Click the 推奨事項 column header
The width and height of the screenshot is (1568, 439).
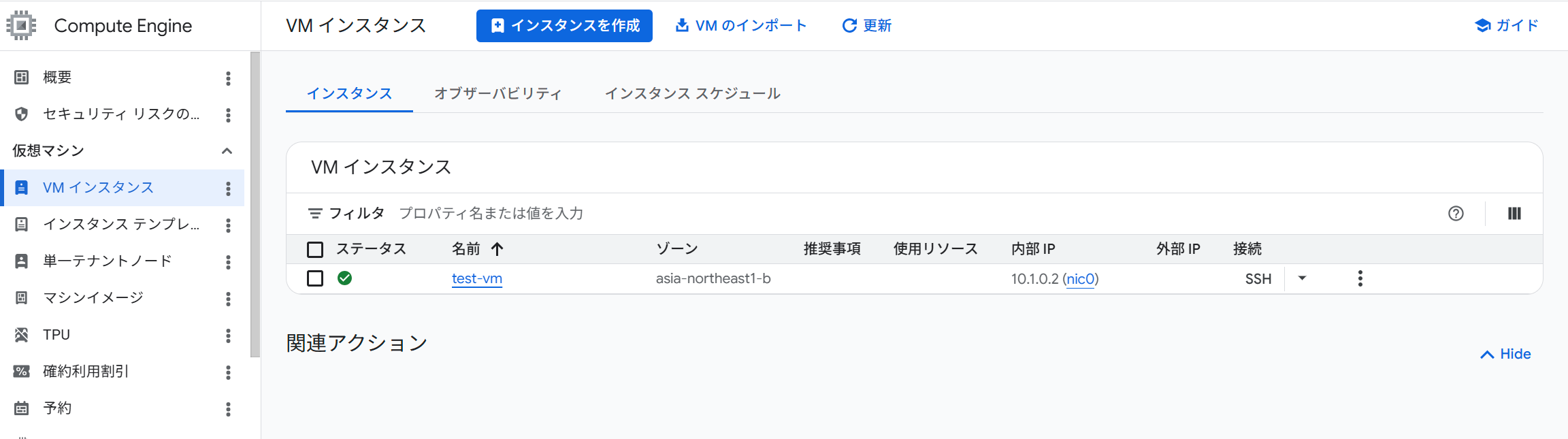coord(832,249)
